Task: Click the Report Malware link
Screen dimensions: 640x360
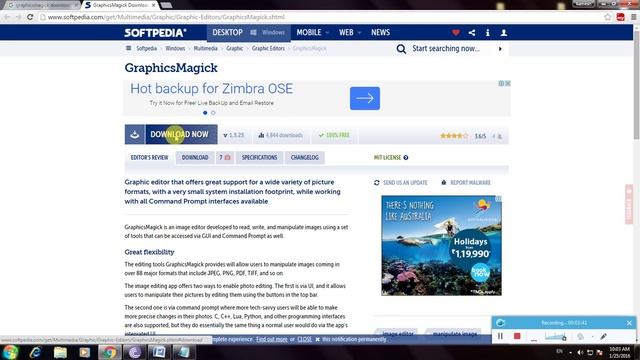Action: (x=466, y=183)
